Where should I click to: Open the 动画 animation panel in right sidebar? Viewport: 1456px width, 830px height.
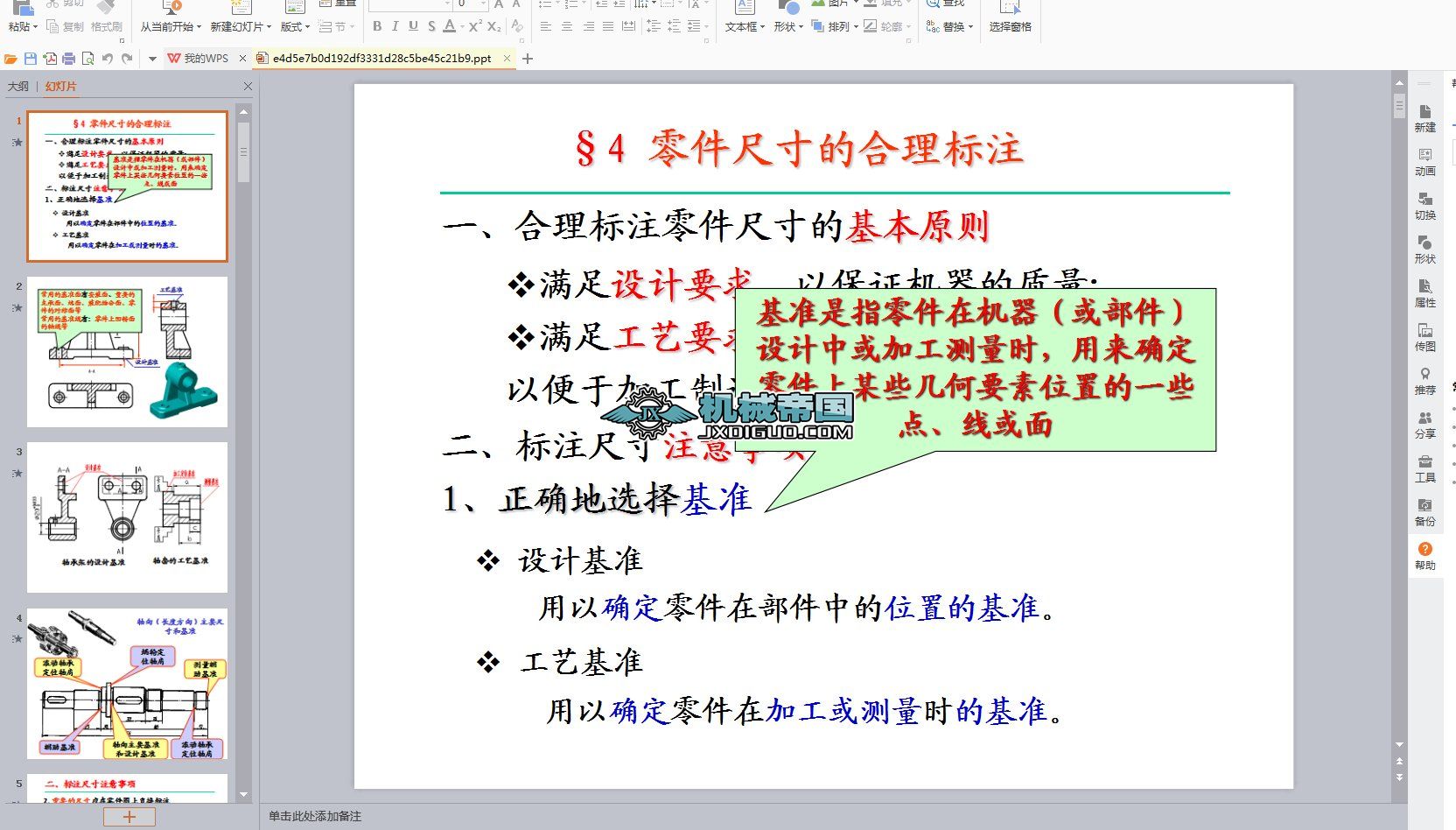point(1424,162)
